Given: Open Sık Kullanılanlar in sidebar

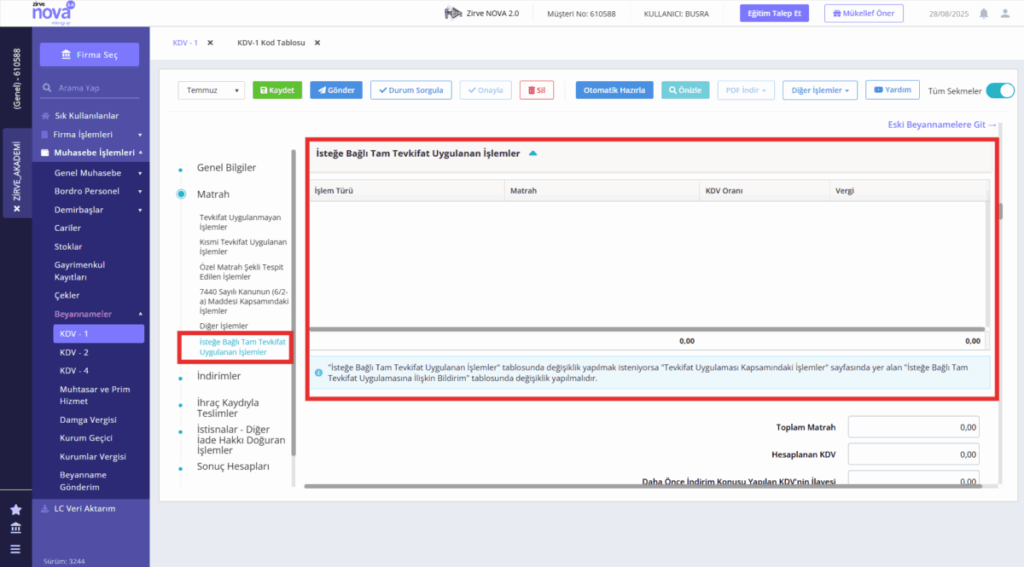Looking at the screenshot, I should tap(86, 116).
